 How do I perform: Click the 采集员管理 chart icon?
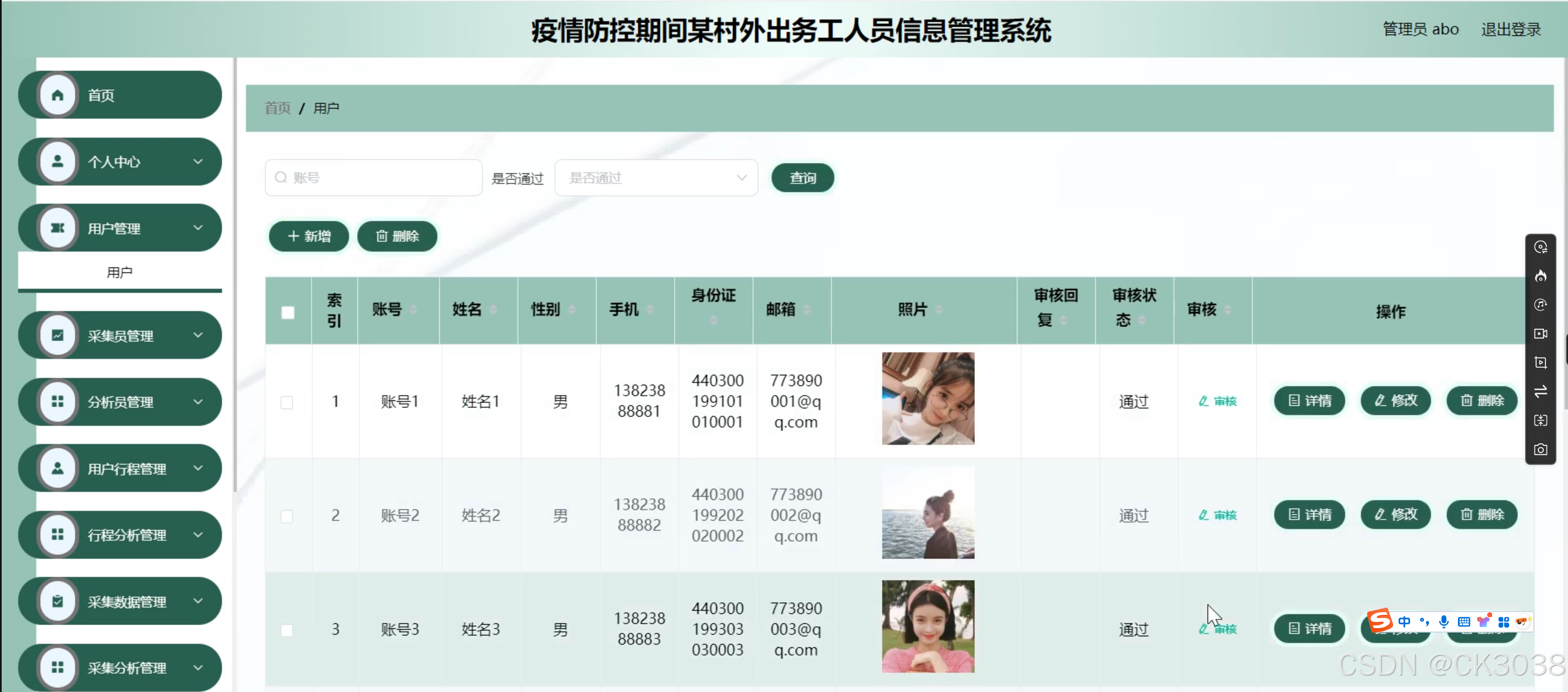(57, 335)
